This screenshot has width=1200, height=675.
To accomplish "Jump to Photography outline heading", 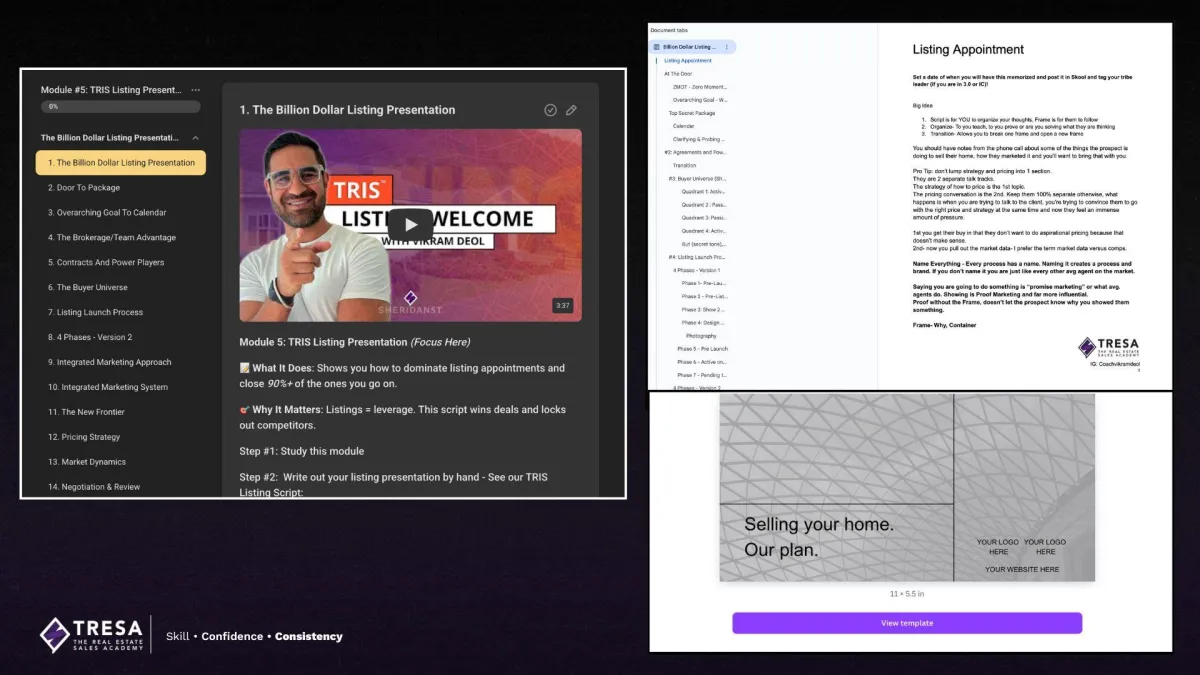I will coord(701,336).
